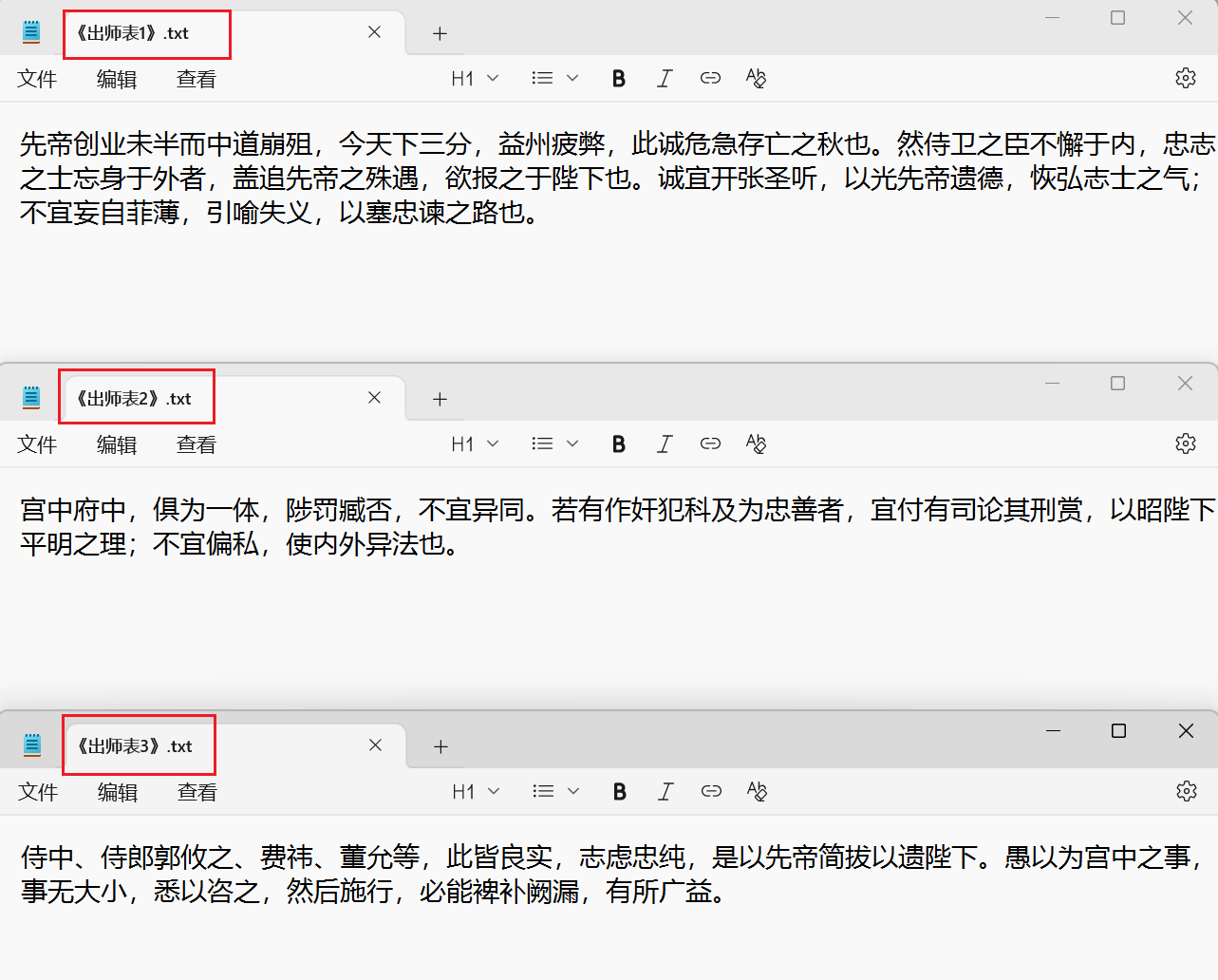
Task: Create a new tab in 《出师表3》 window
Action: 440,746
